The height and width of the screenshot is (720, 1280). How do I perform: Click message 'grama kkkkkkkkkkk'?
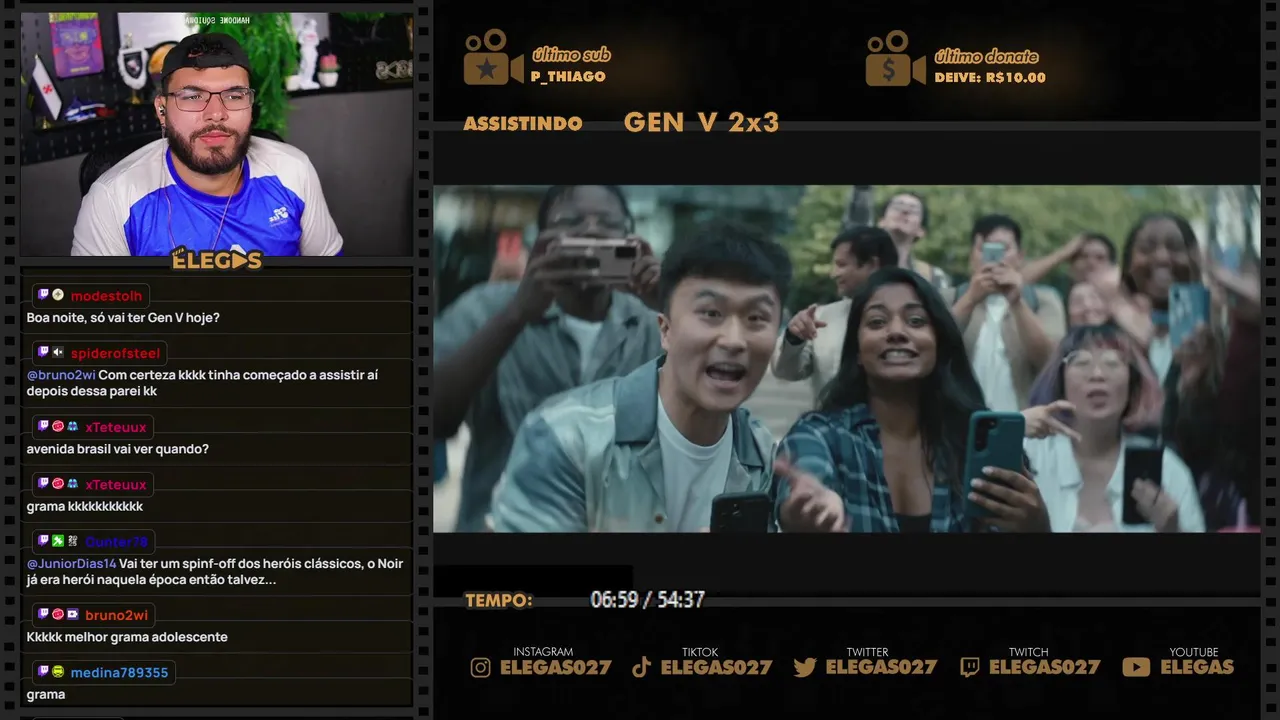click(85, 507)
